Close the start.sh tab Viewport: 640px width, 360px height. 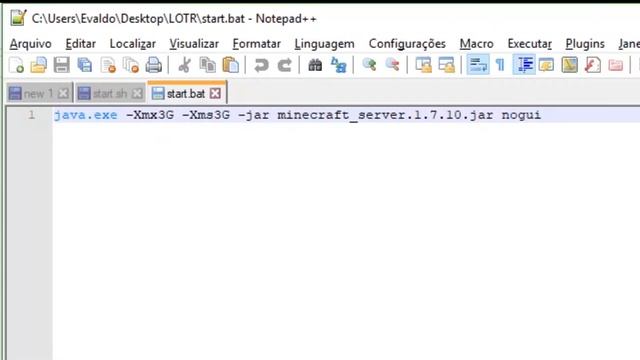137,94
